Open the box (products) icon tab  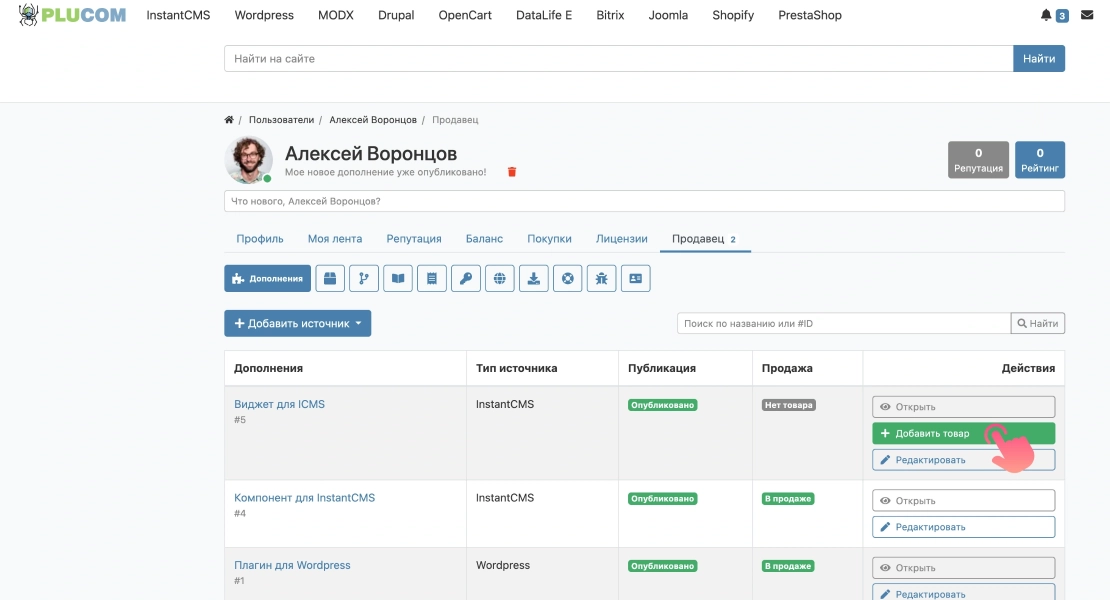pos(330,279)
